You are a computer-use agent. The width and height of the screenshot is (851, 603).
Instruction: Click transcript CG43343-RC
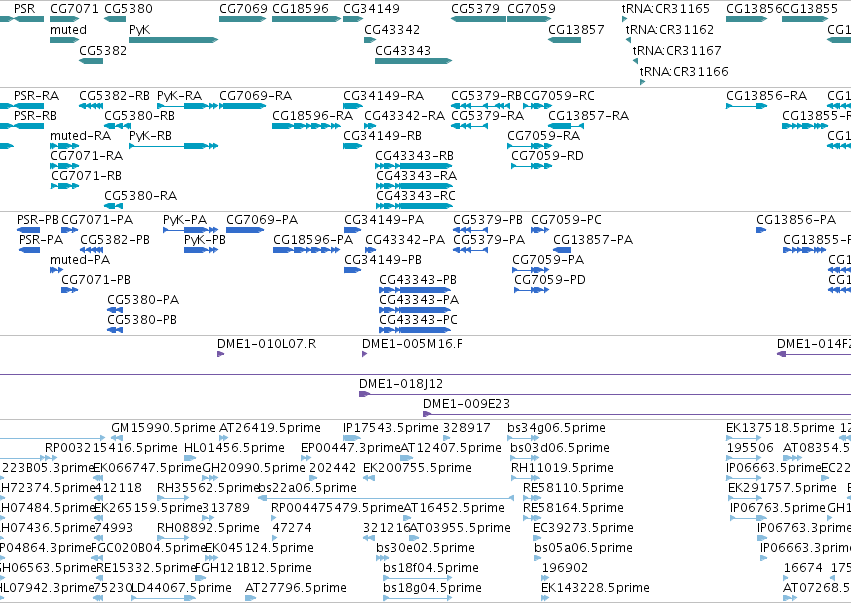click(413, 206)
